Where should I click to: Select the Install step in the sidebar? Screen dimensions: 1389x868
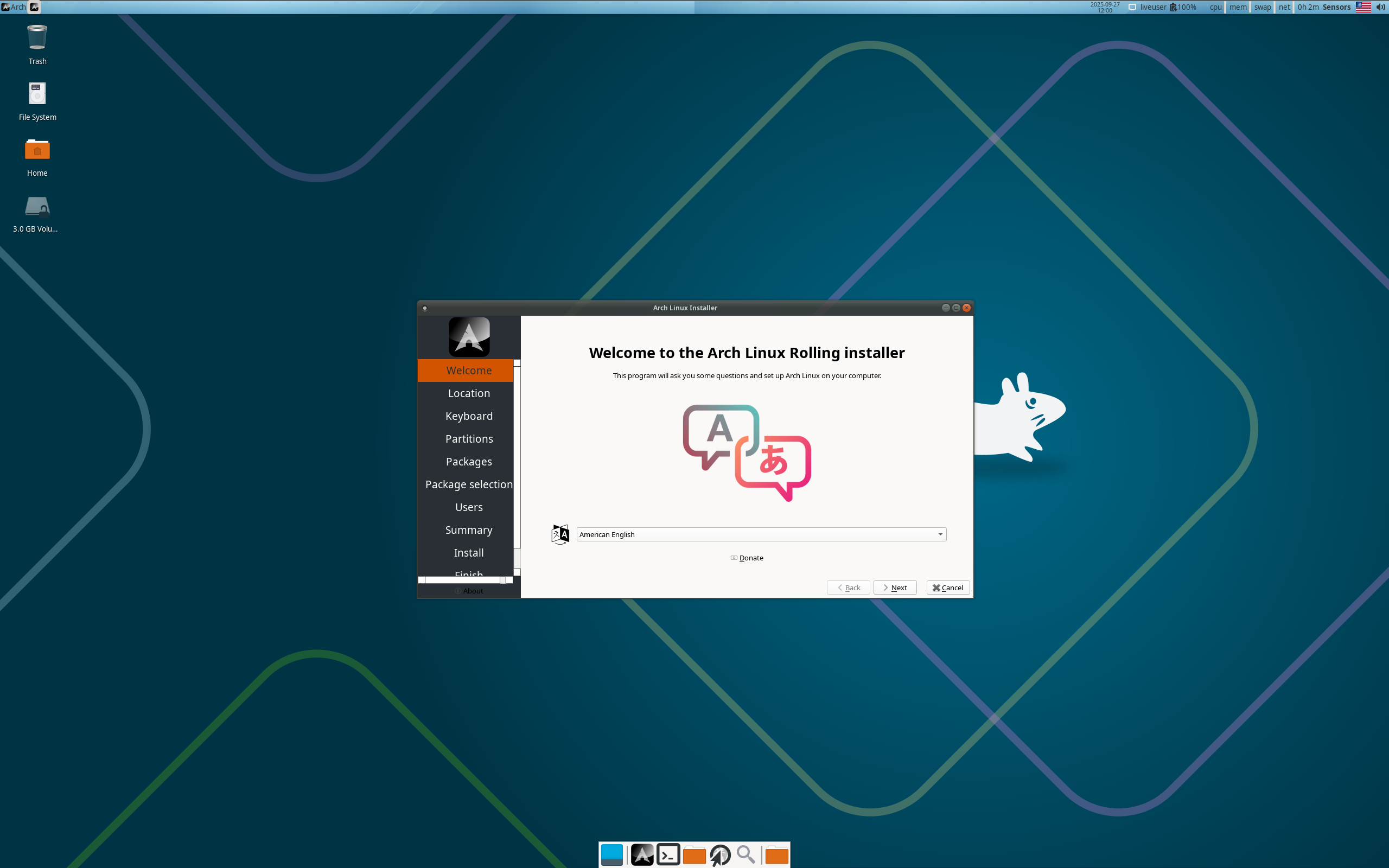point(466,553)
